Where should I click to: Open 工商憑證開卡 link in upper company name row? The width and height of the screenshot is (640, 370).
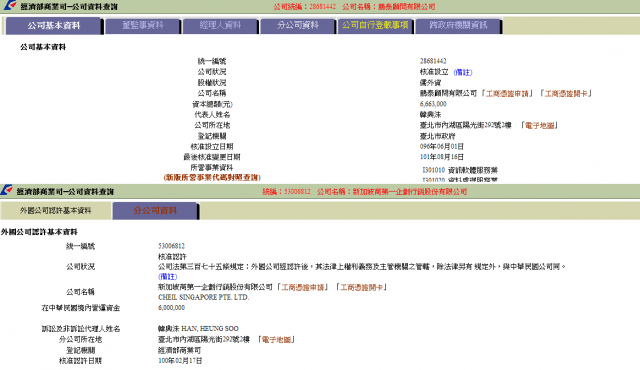tap(566, 94)
